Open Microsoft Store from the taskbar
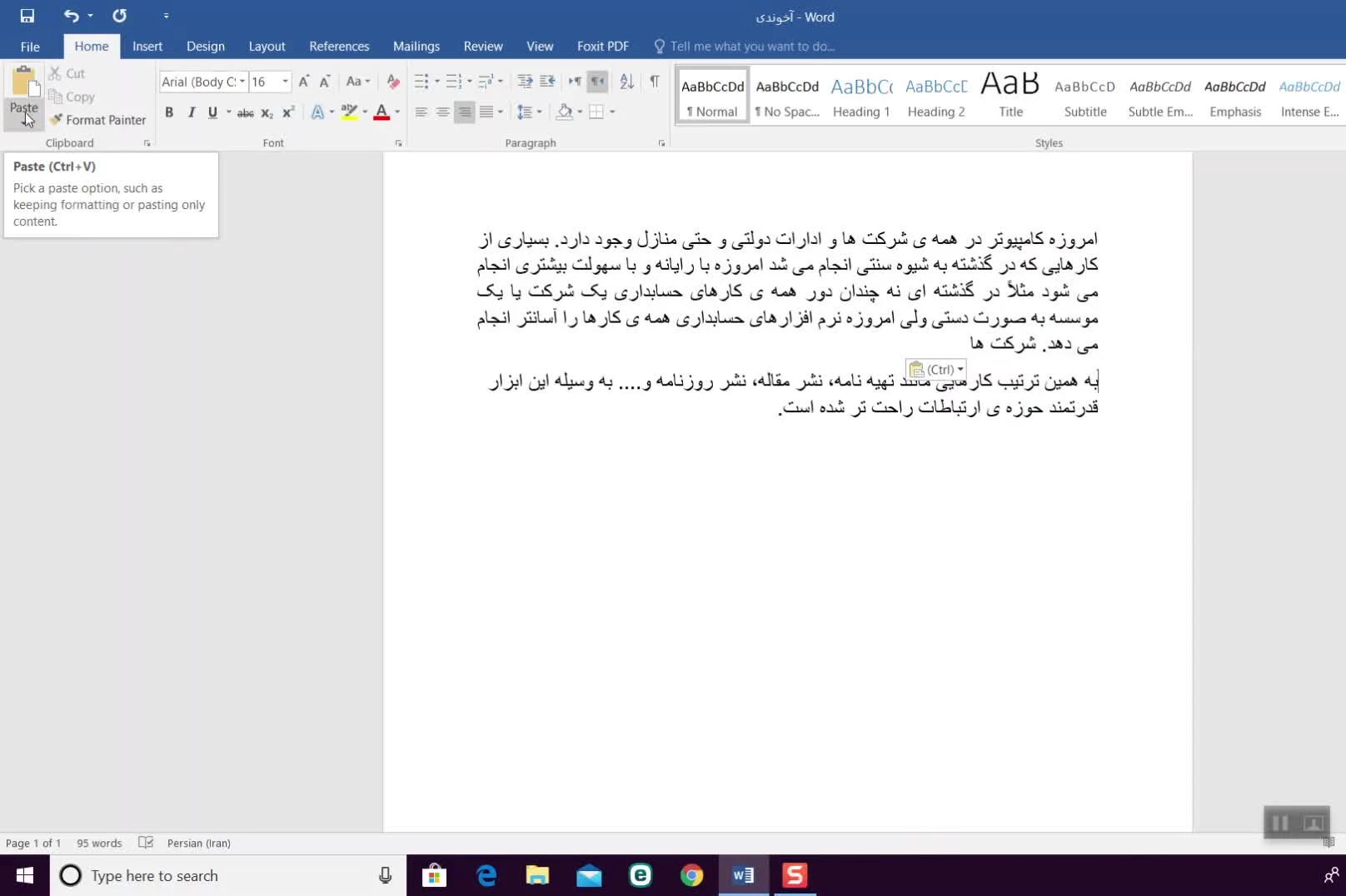This screenshot has height=896, width=1346. [x=434, y=875]
